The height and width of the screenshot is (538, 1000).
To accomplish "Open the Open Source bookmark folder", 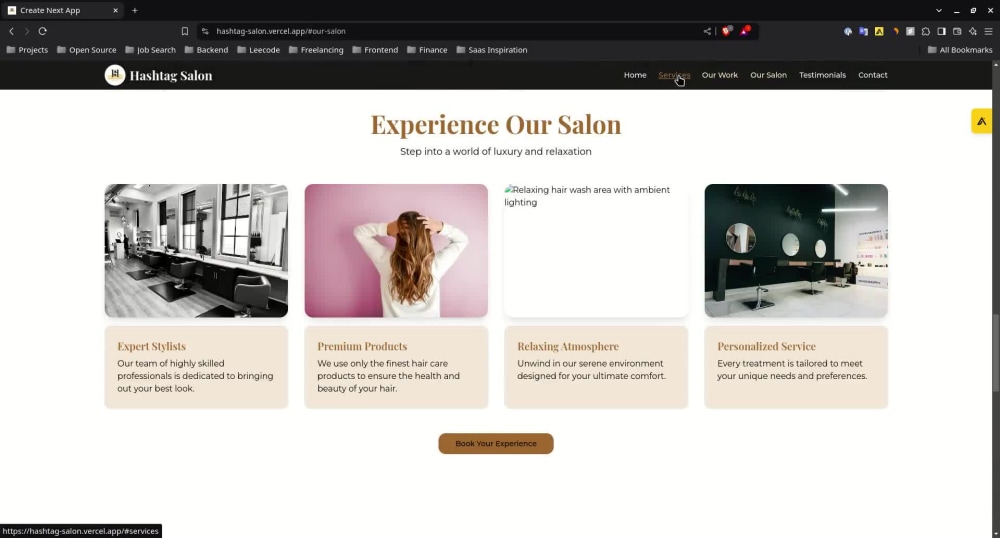I will click(x=87, y=50).
